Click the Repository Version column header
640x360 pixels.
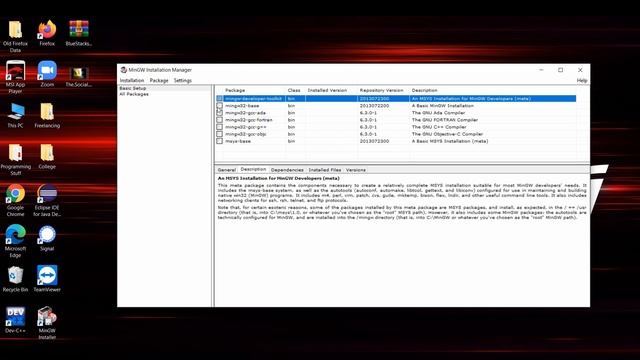tap(381, 90)
